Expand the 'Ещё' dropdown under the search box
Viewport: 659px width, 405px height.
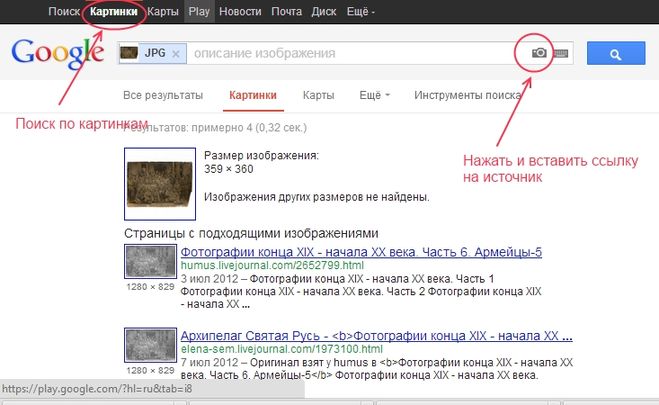pyautogui.click(x=374, y=95)
